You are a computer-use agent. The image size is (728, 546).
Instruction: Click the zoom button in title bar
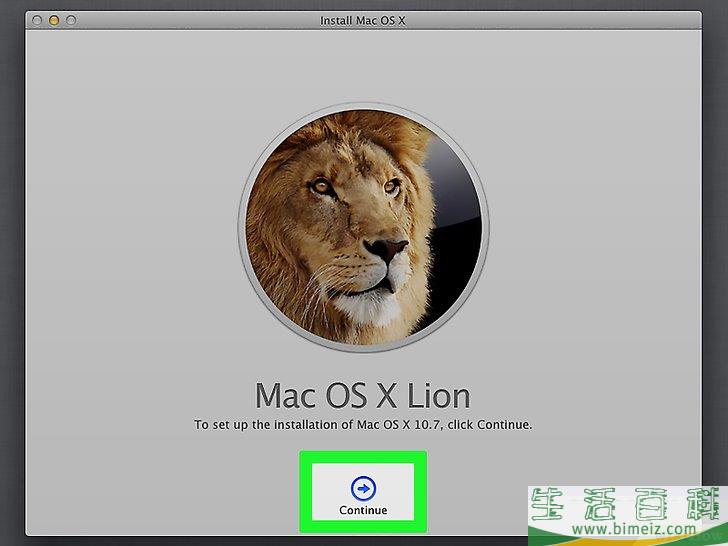pos(71,20)
